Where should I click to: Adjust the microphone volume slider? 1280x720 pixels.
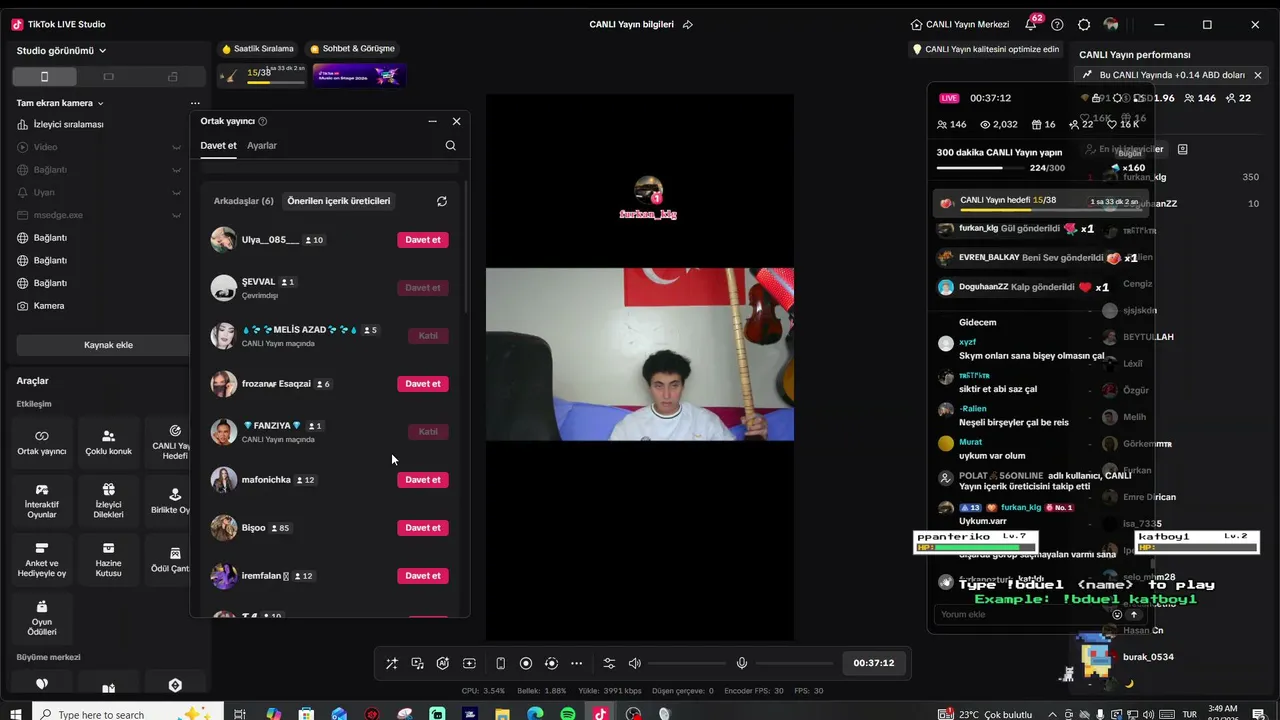[794, 663]
